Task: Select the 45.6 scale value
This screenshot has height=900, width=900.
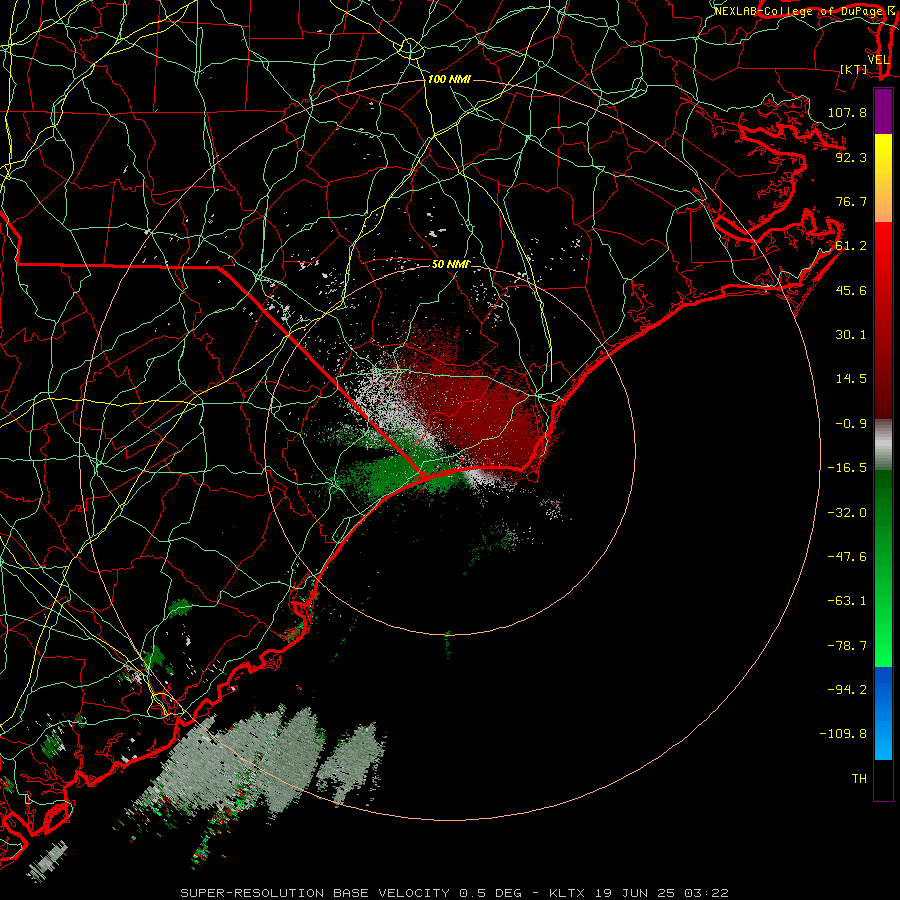Action: pos(851,290)
